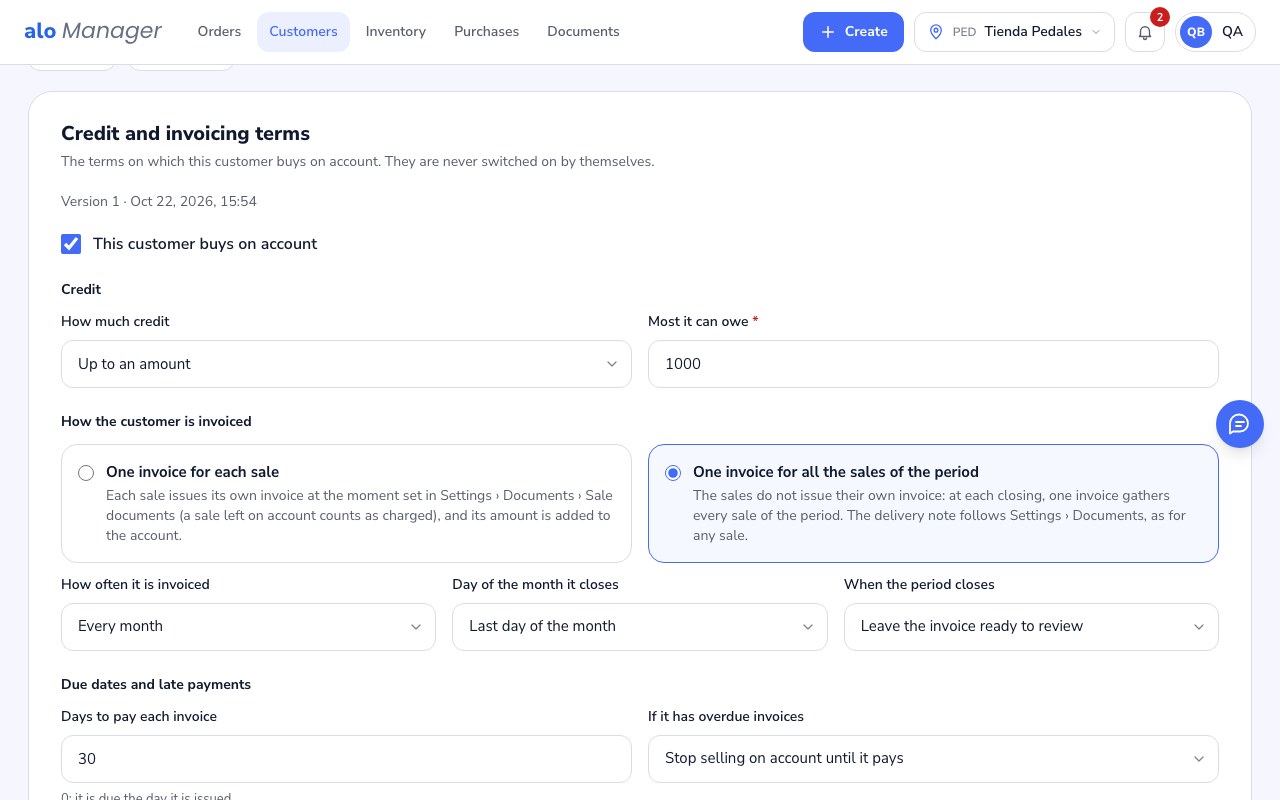Open If it has overdue invoices dropdown
Image resolution: width=1280 pixels, height=800 pixels.
tap(933, 759)
